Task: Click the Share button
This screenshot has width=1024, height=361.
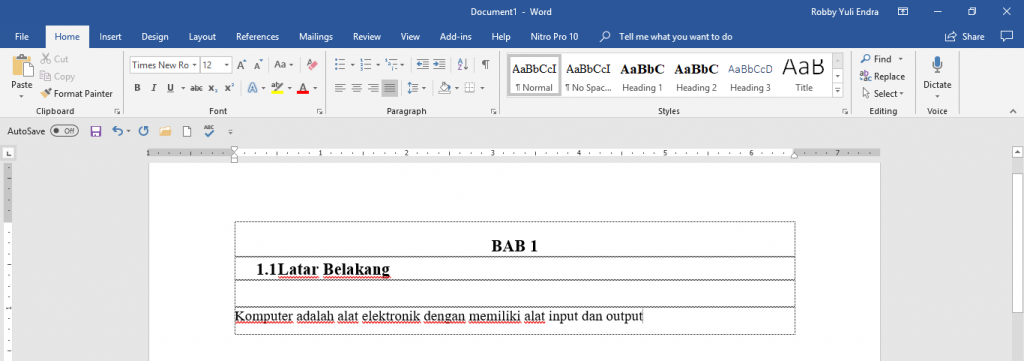Action: tap(965, 37)
